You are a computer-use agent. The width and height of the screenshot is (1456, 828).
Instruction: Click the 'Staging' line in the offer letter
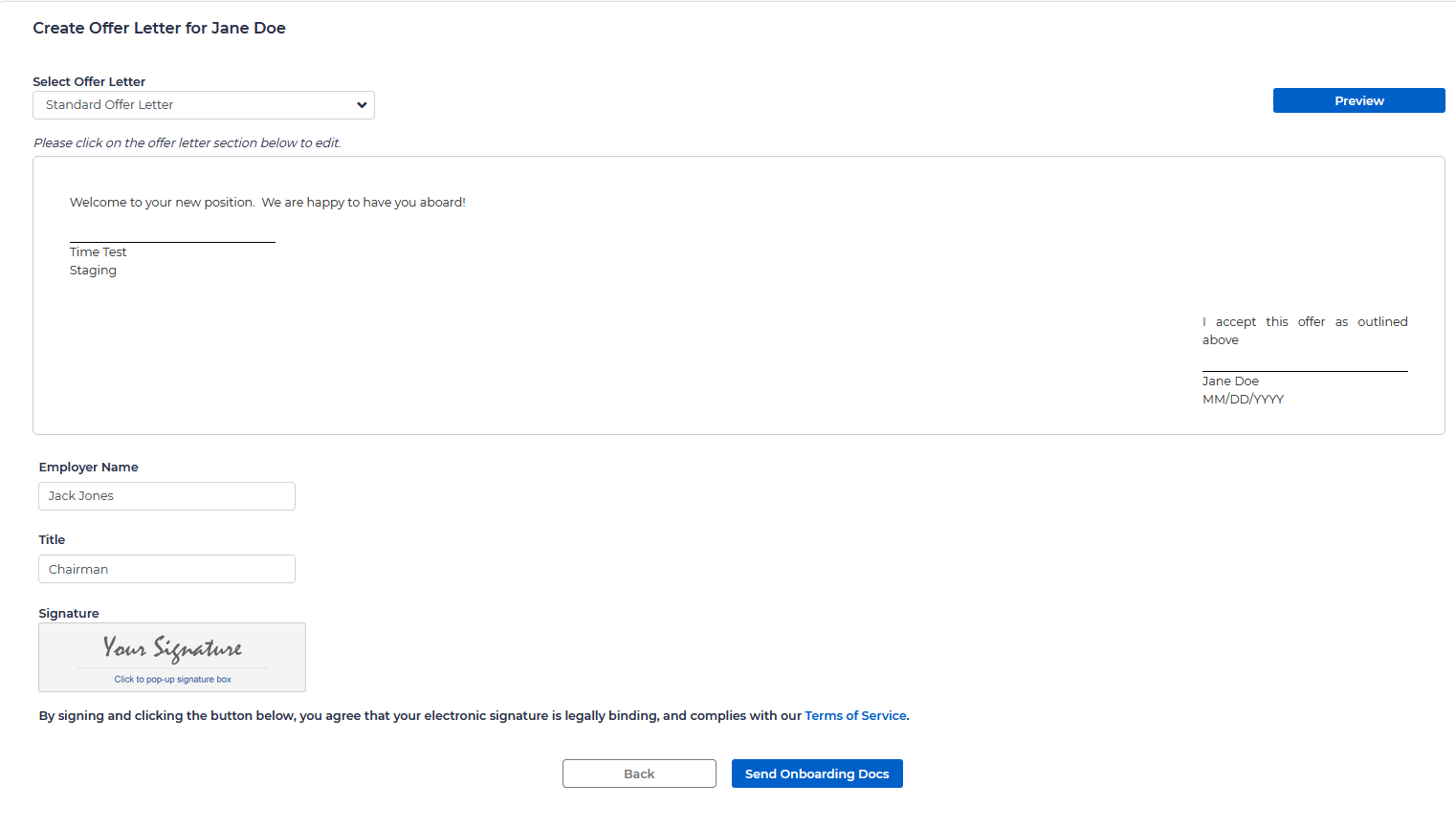tap(93, 271)
